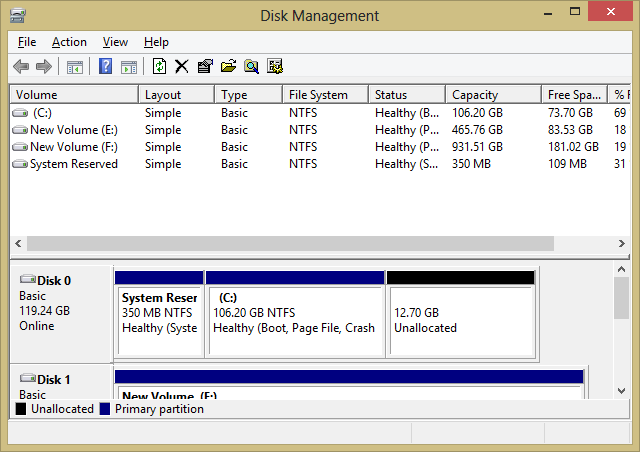Toggle the console tree pane icon

74,67
